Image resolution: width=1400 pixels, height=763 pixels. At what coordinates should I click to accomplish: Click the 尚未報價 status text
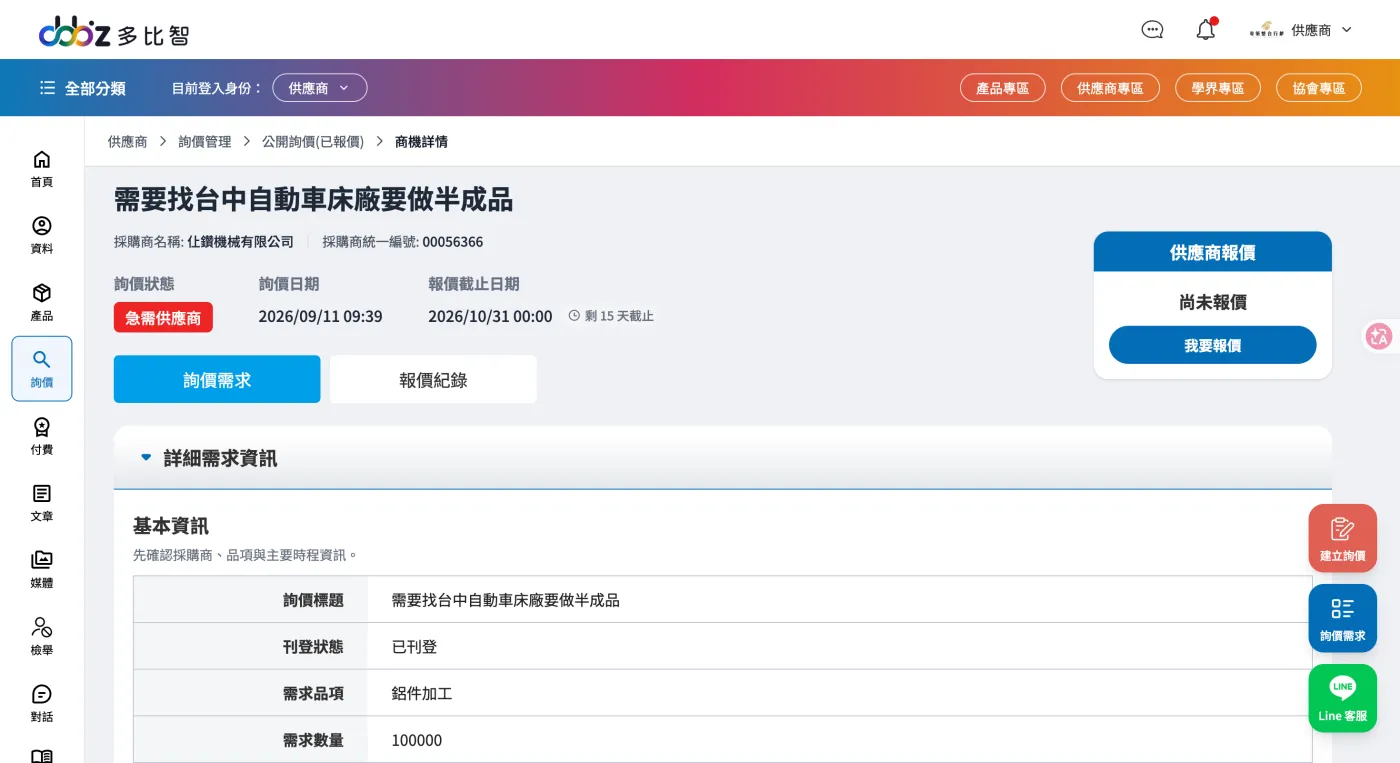[1213, 302]
